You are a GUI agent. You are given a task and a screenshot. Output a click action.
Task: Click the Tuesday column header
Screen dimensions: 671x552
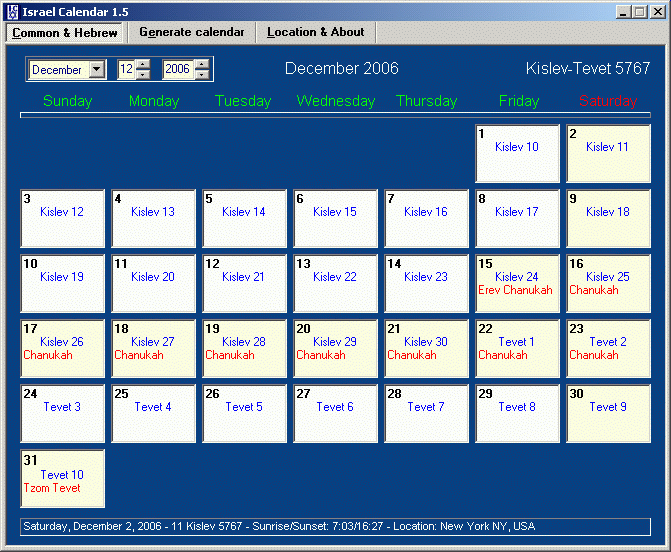pyautogui.click(x=243, y=101)
